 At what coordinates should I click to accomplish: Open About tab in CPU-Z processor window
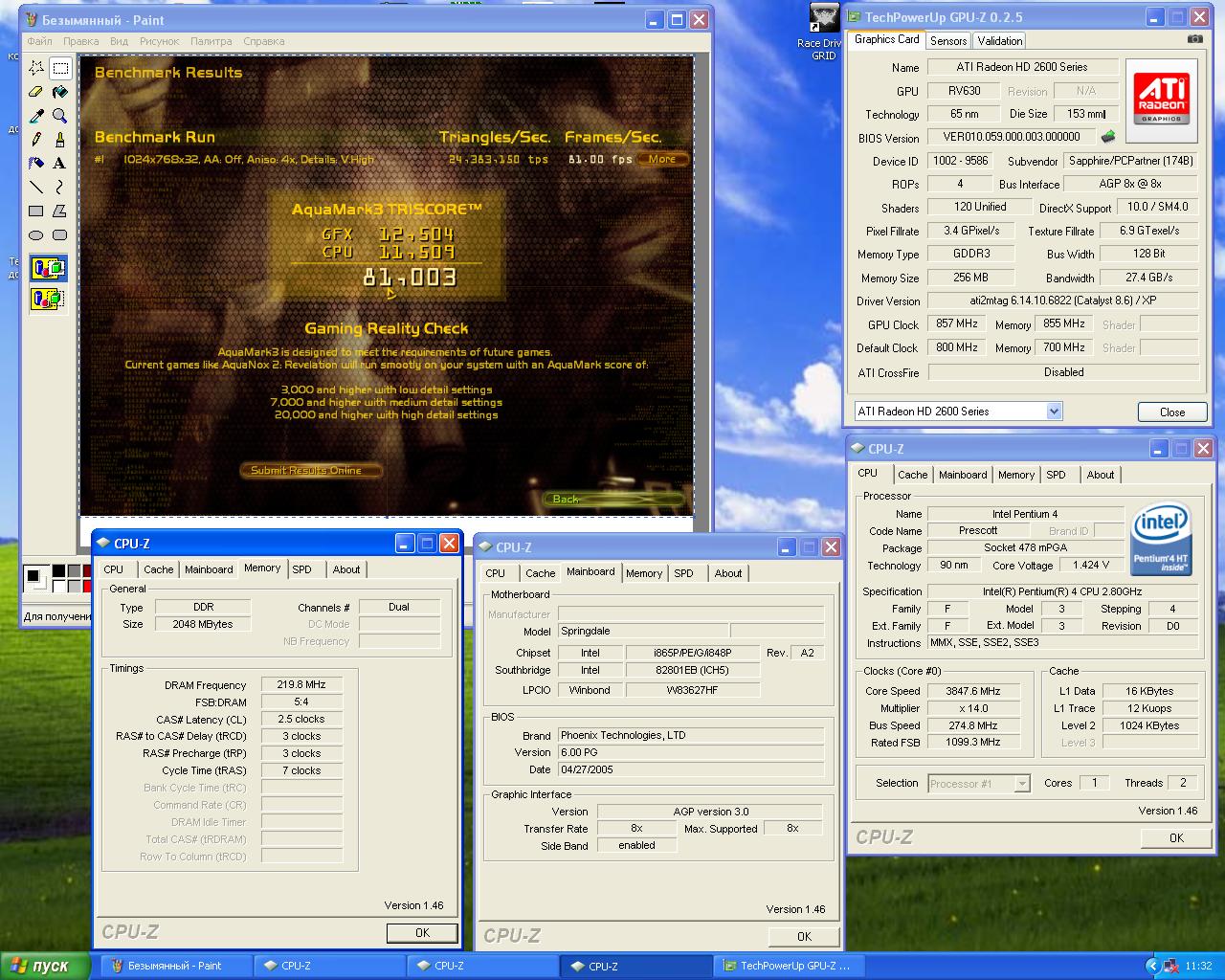pos(1101,475)
